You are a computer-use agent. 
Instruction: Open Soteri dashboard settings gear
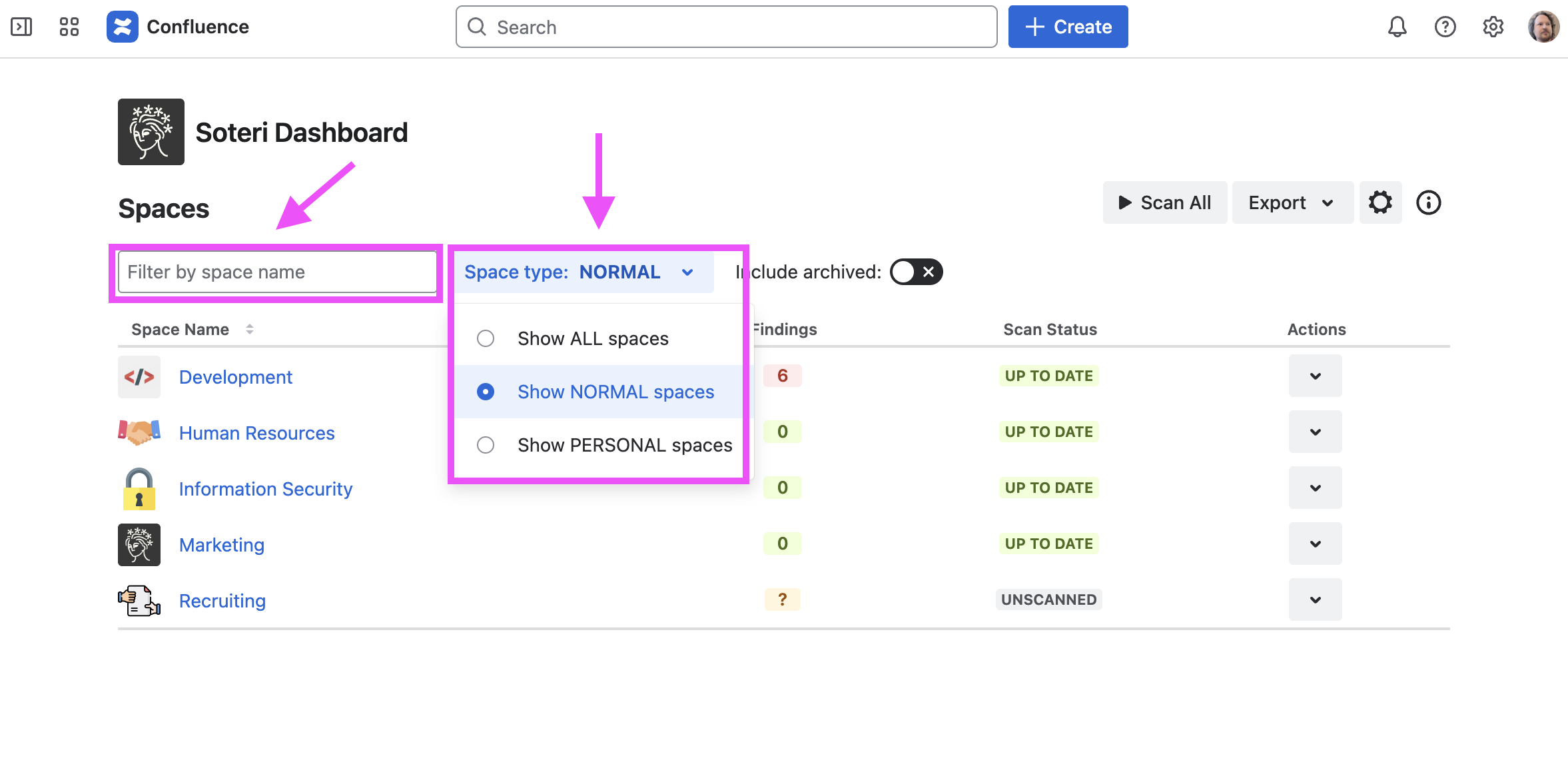coord(1380,202)
